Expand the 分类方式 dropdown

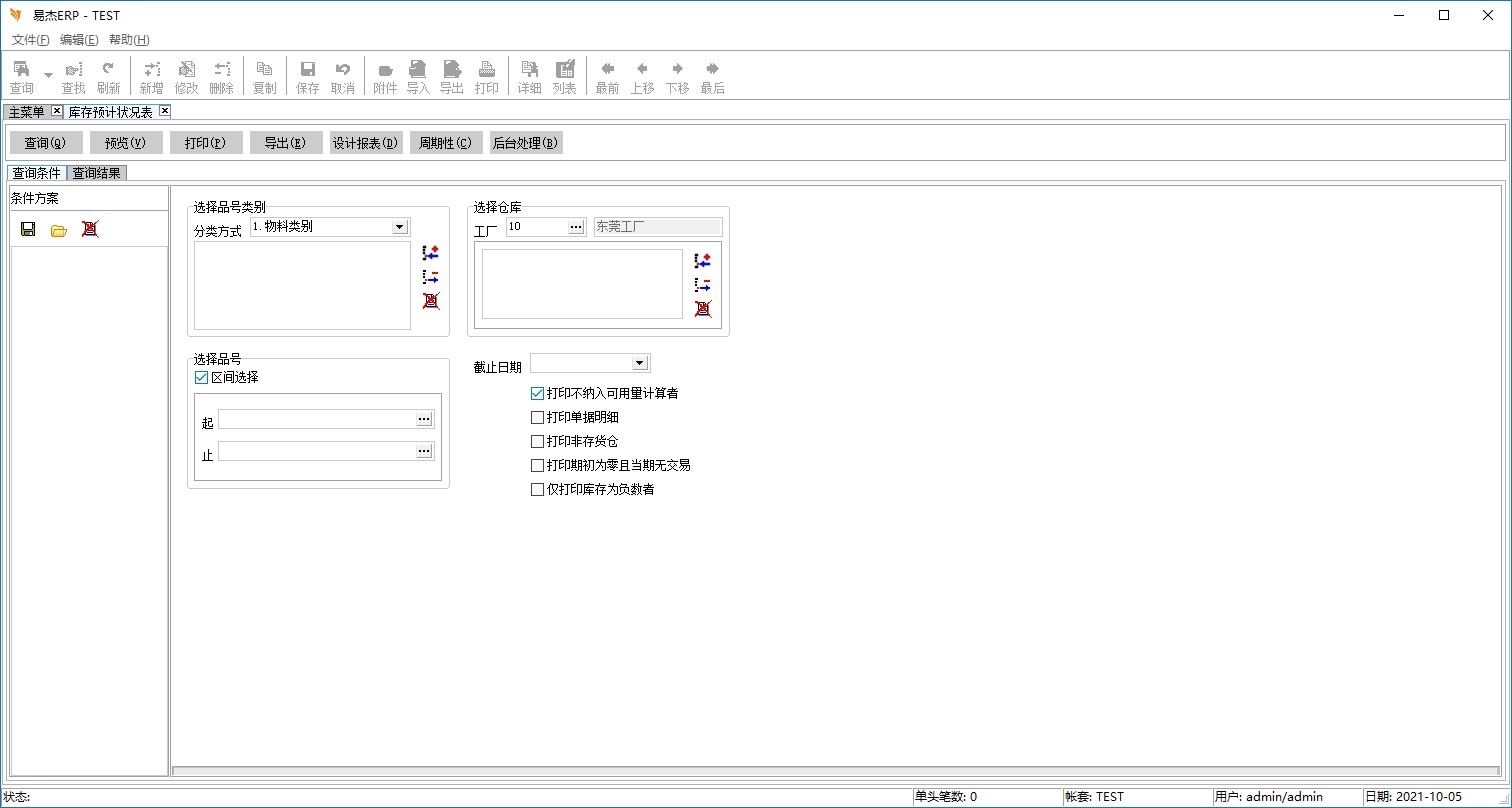[400, 227]
